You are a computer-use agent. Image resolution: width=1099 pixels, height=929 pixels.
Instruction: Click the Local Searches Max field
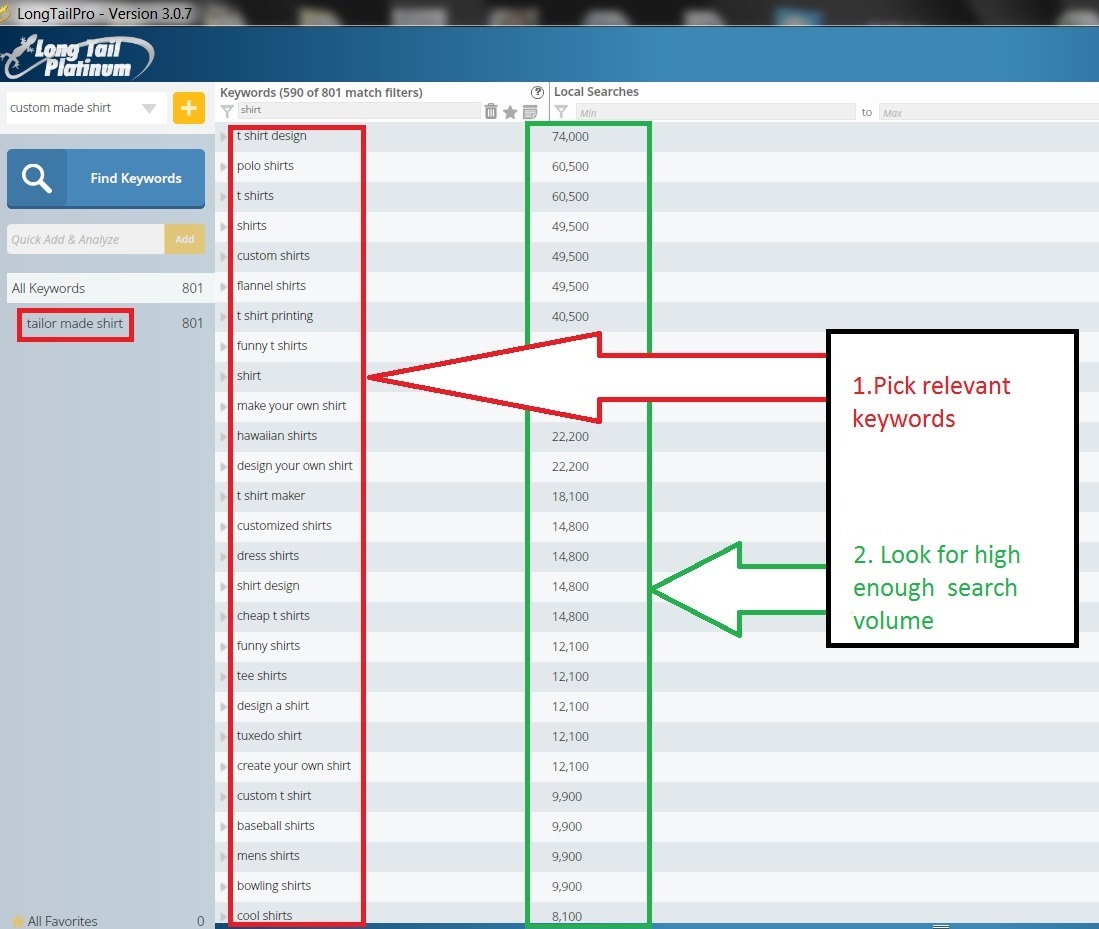[x=988, y=112]
